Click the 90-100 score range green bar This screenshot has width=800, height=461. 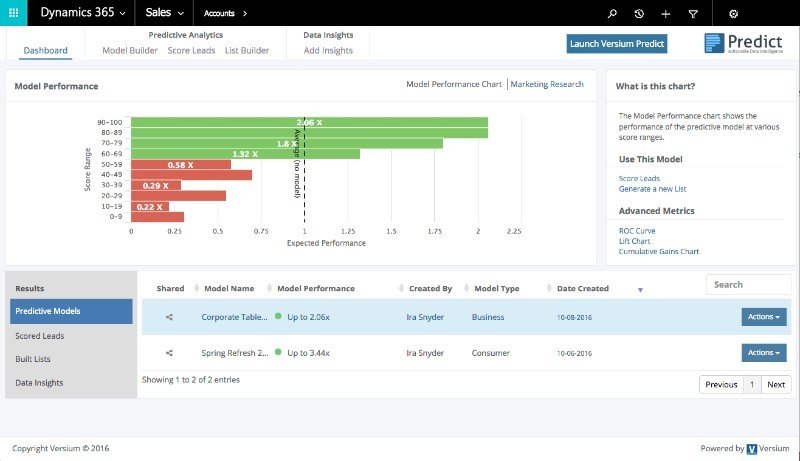tap(309, 122)
